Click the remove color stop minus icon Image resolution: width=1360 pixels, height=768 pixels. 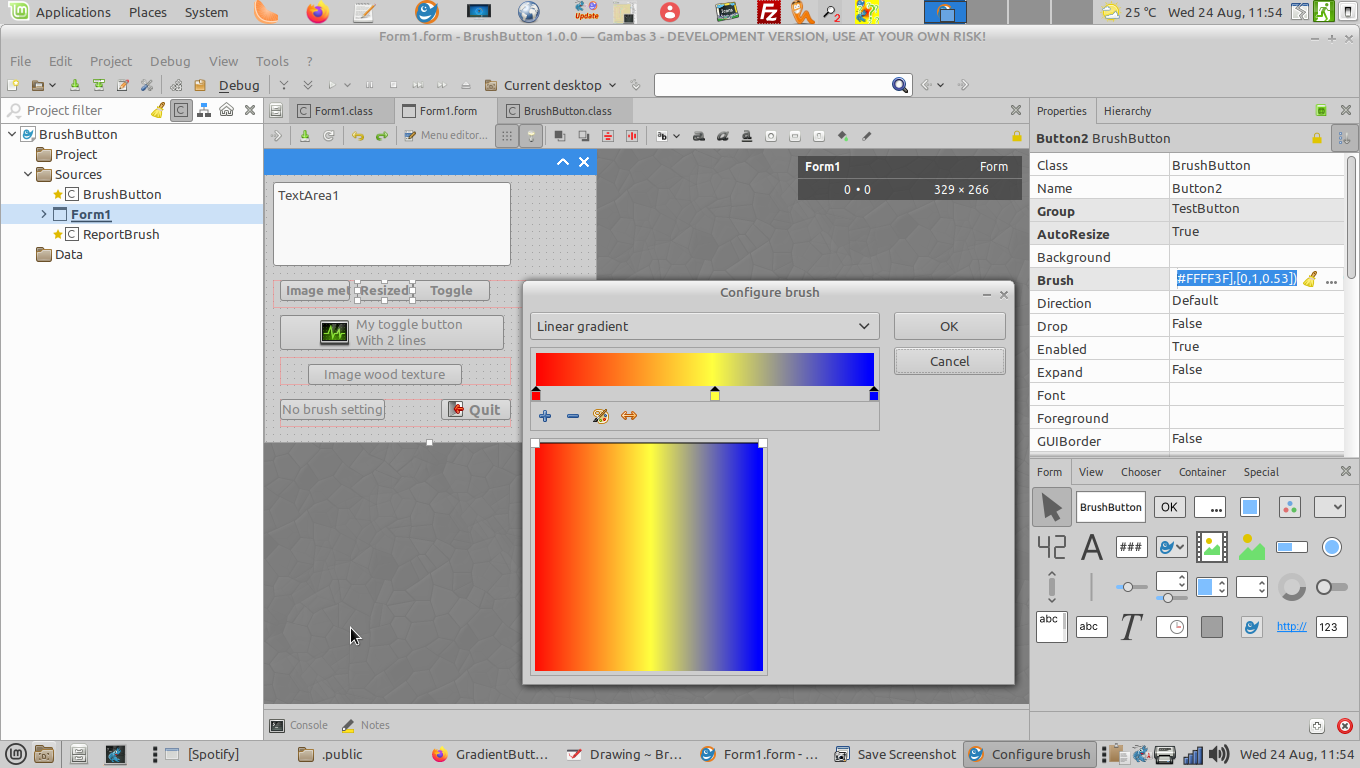[573, 416]
